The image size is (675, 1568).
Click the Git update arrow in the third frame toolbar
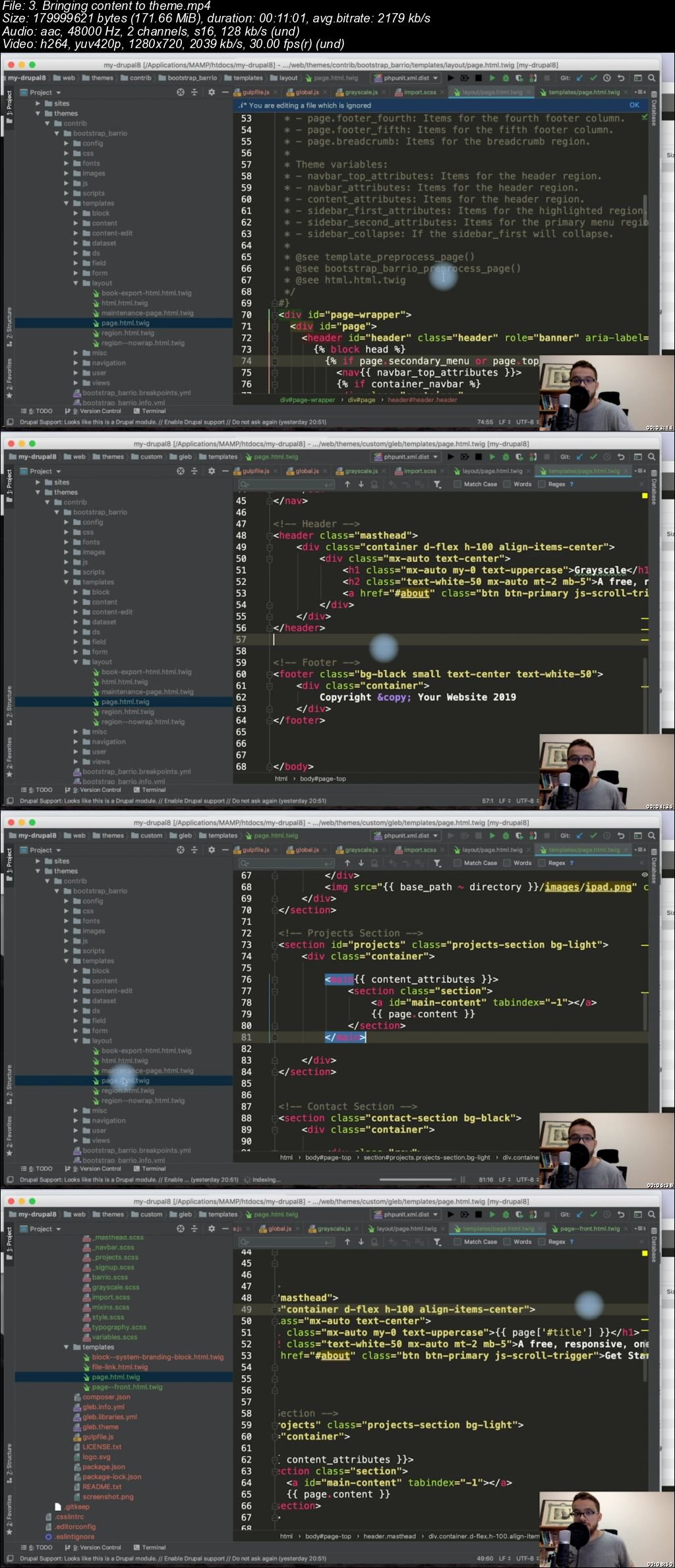click(x=579, y=835)
